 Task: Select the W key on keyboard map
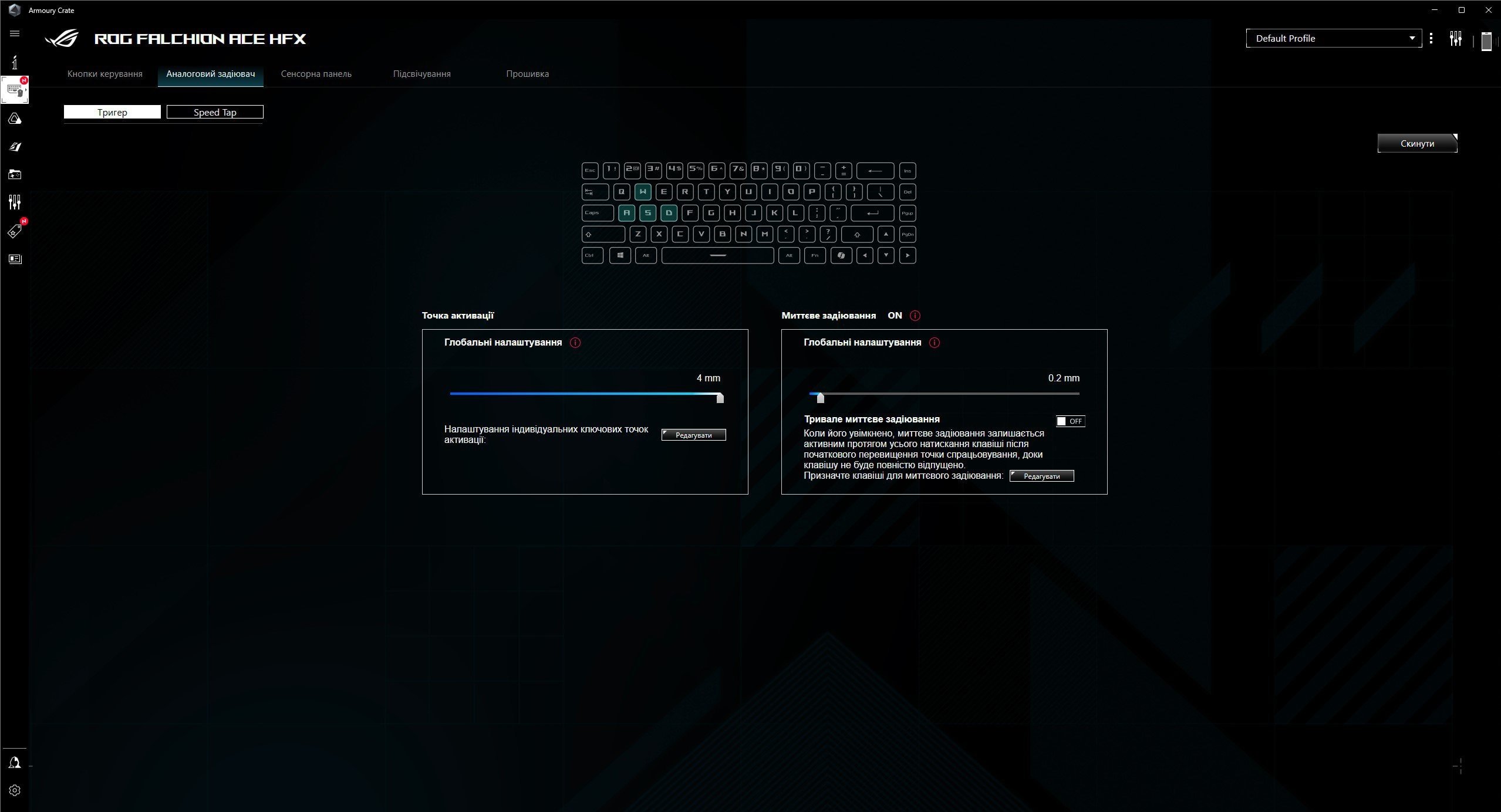click(643, 192)
